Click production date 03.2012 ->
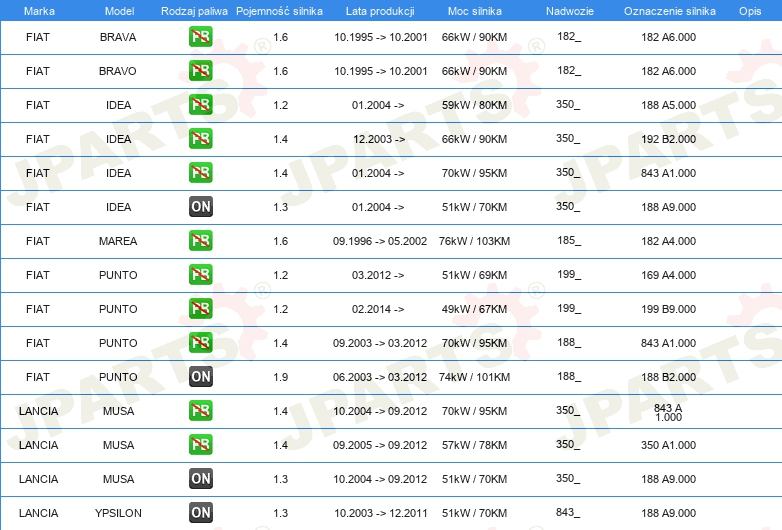This screenshot has width=782, height=530. (x=378, y=275)
